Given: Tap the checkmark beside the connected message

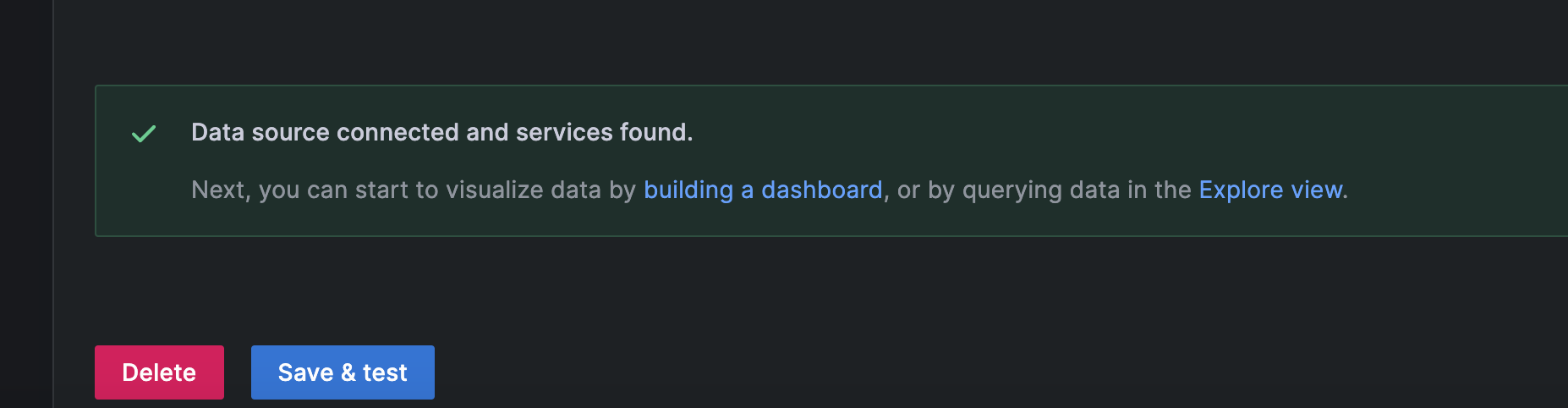Looking at the screenshot, I should pos(144,133).
